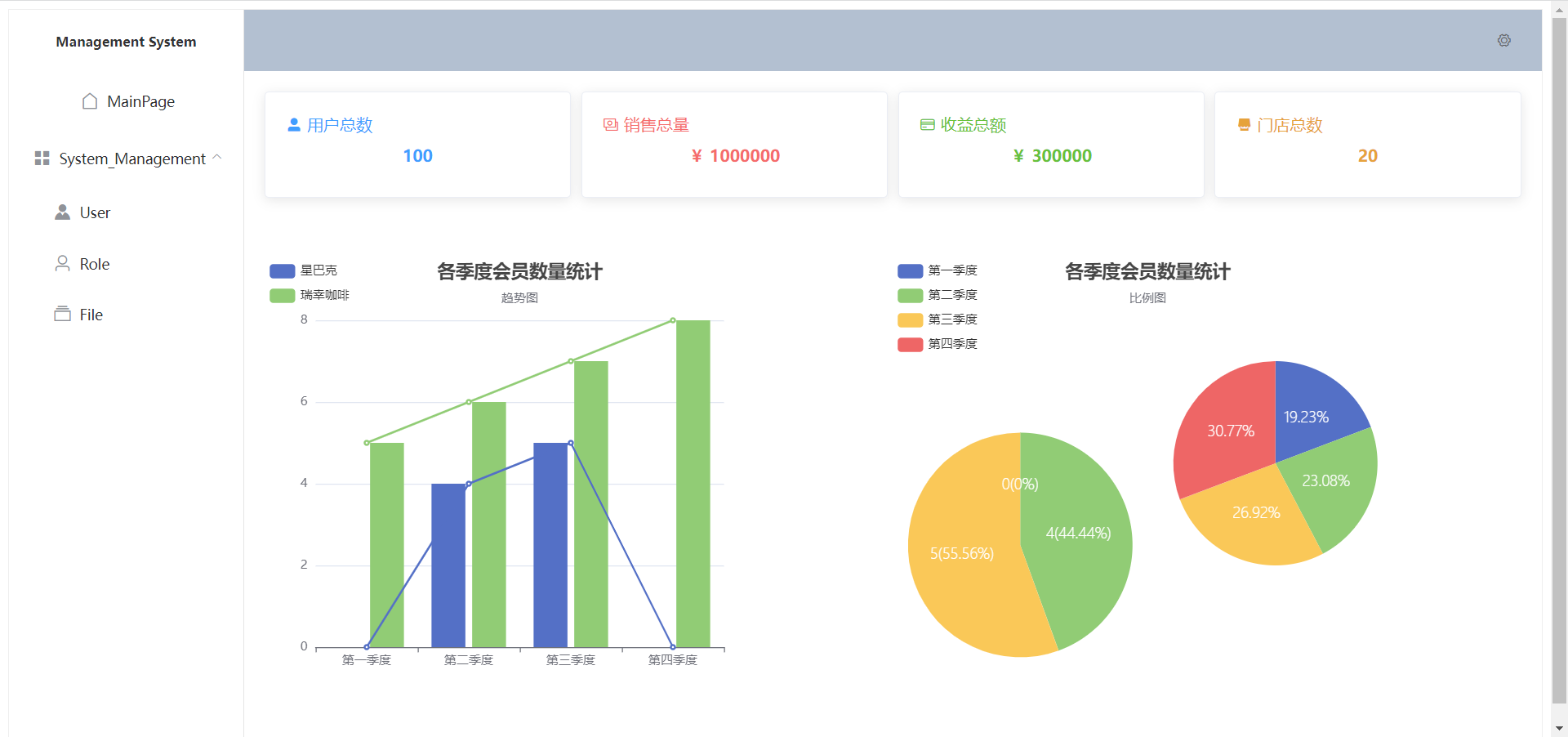The height and width of the screenshot is (737, 1568).
Task: Open the File menu entry
Action: point(127,314)
